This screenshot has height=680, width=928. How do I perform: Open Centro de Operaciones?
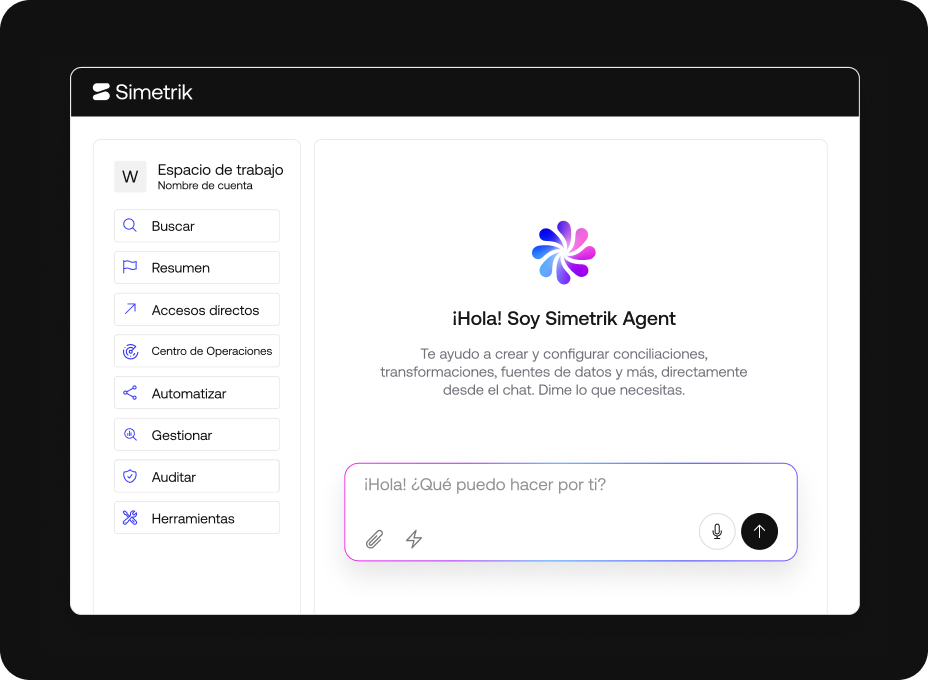197,351
